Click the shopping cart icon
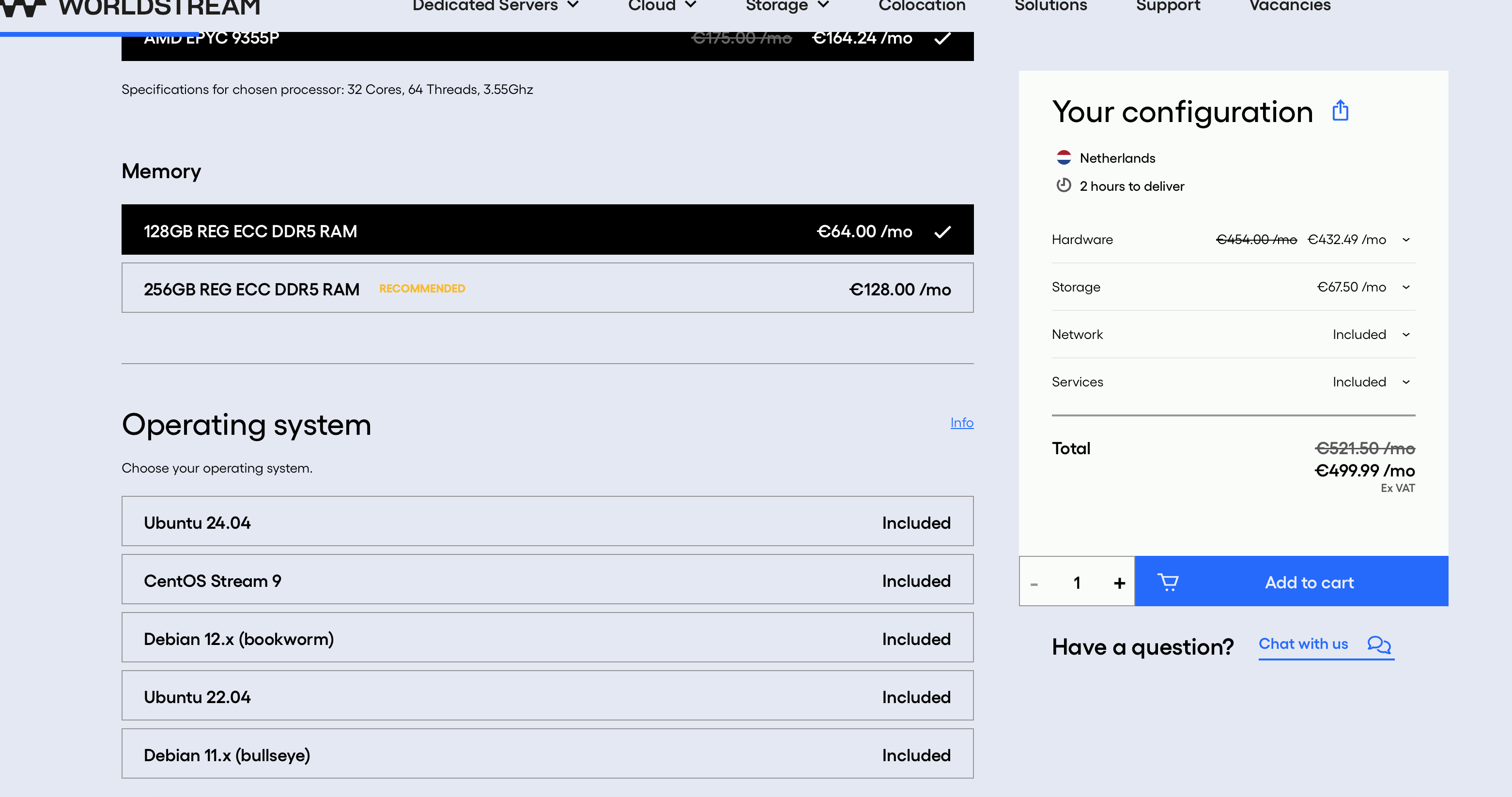This screenshot has height=797, width=1512. click(1168, 582)
